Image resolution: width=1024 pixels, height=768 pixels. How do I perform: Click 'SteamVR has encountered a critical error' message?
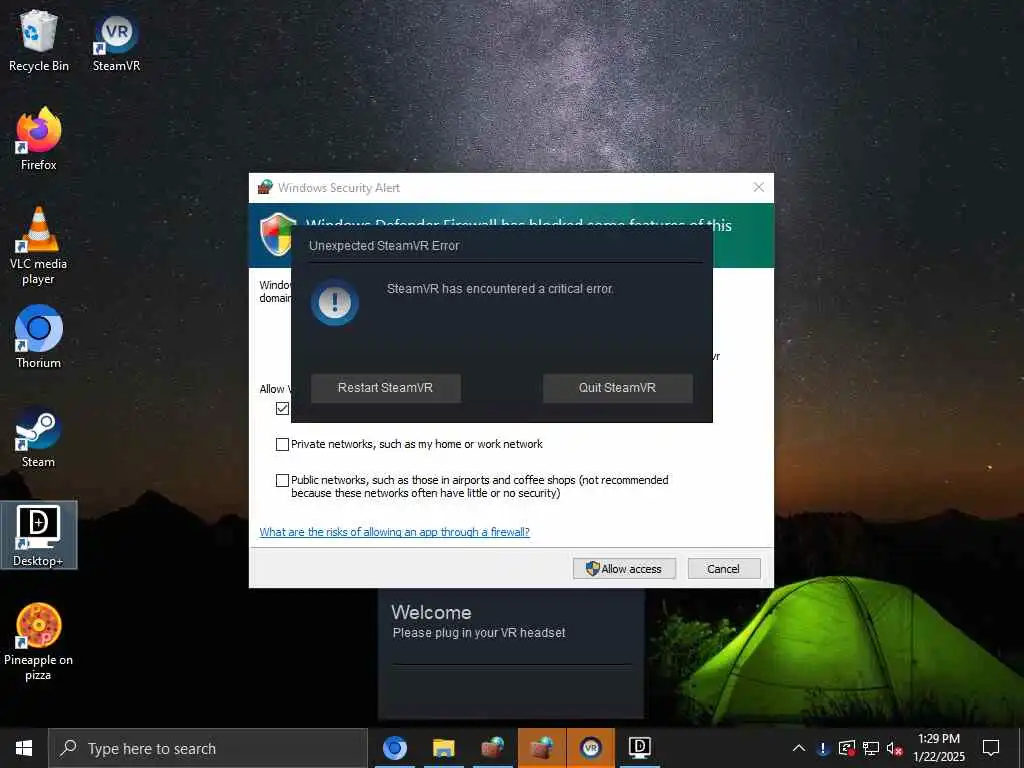click(x=500, y=289)
